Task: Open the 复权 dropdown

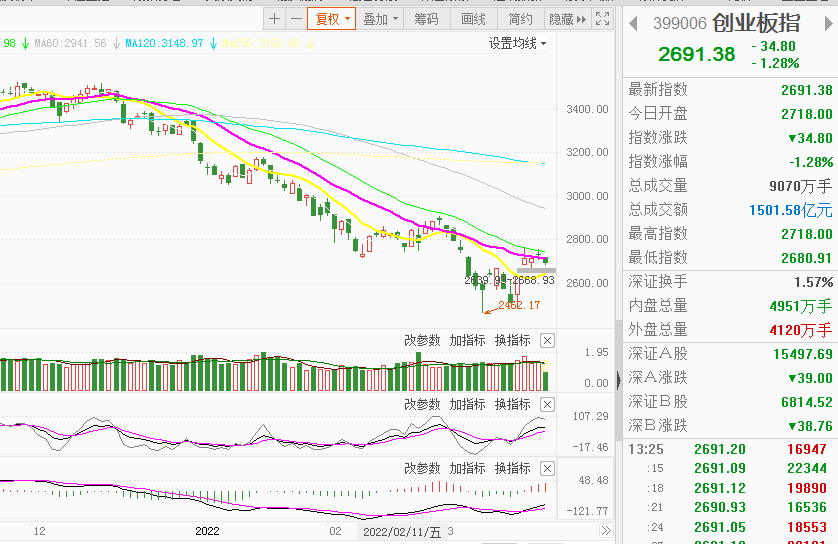Action: pos(333,19)
